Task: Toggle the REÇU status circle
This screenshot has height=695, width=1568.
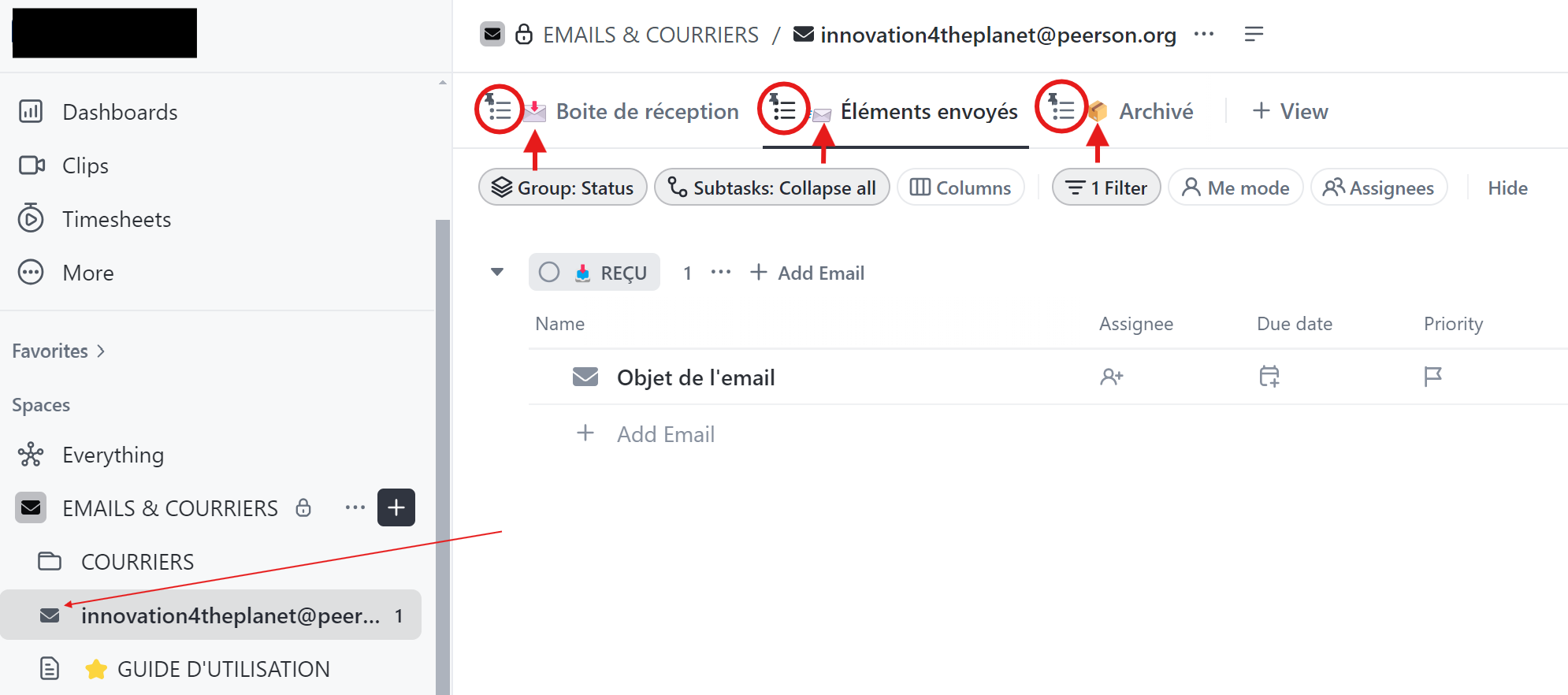Action: 549,273
